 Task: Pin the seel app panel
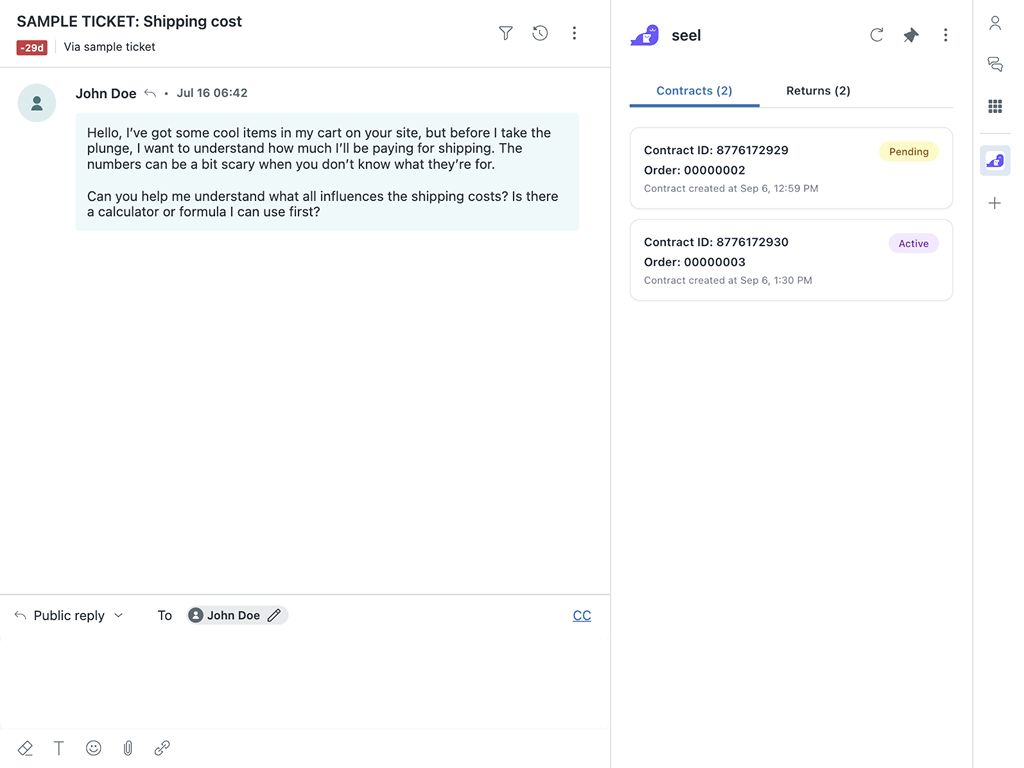911,35
